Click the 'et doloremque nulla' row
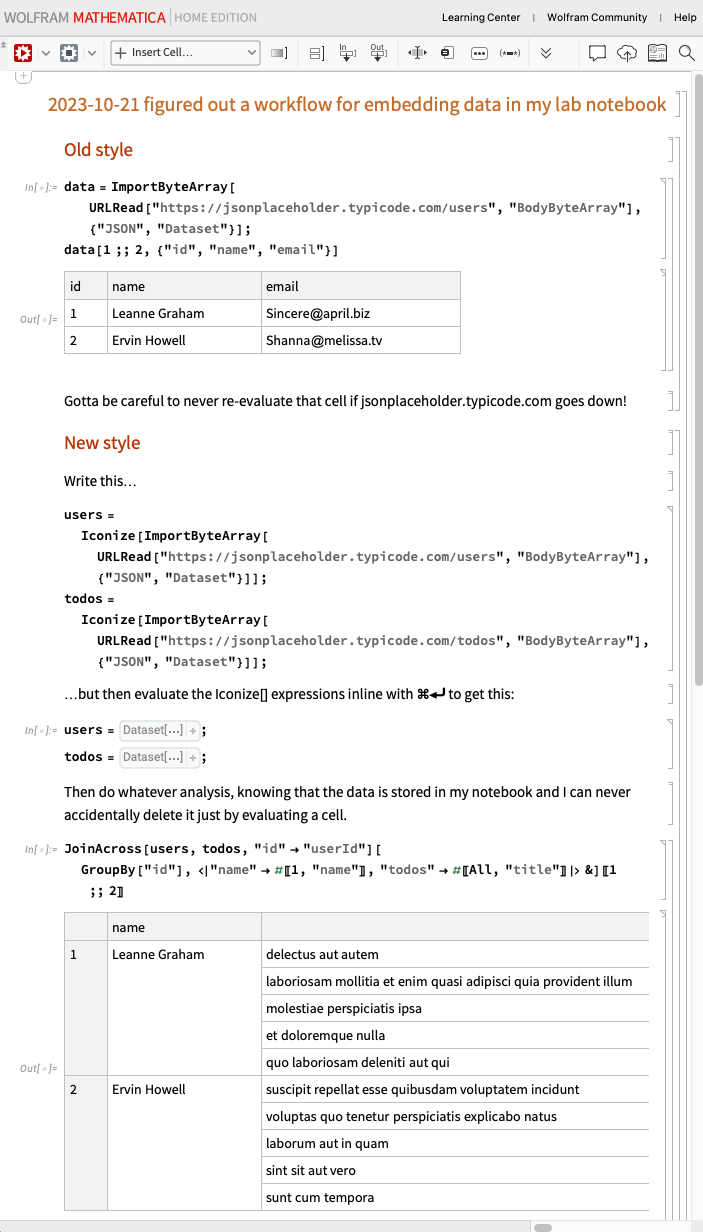The width and height of the screenshot is (703, 1232). tap(455, 1035)
